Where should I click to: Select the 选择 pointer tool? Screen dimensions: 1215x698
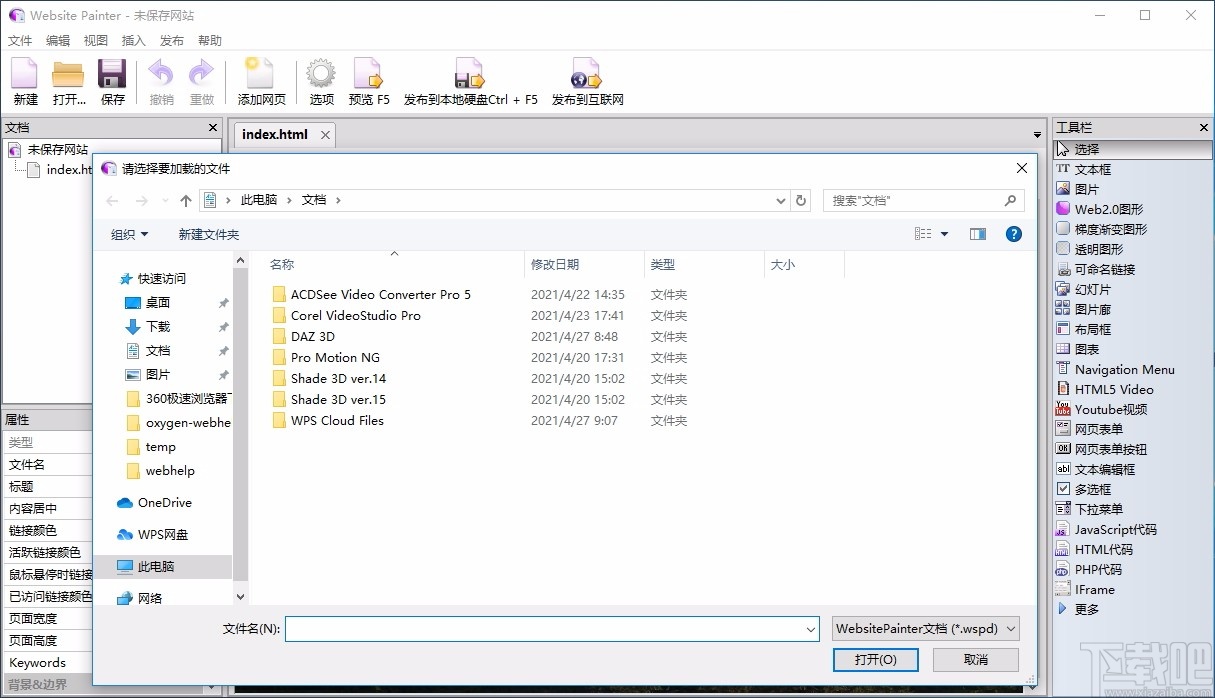coord(1132,149)
